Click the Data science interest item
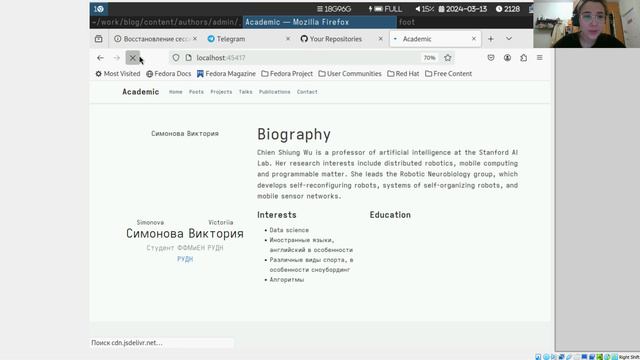Screen dimensions: 640x360 (x=289, y=230)
